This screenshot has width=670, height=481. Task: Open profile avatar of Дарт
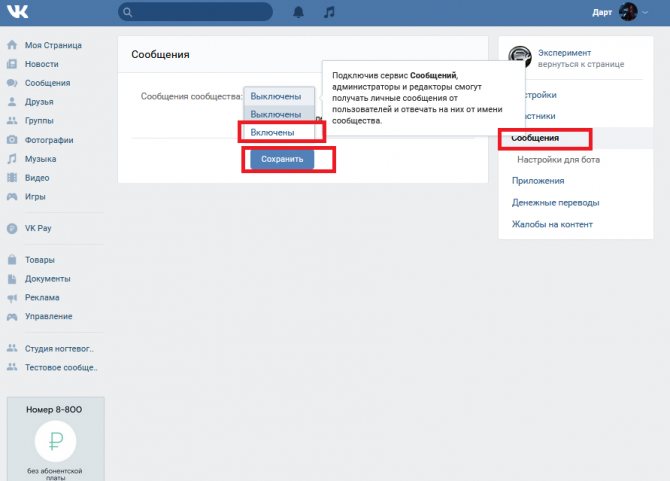pos(628,12)
